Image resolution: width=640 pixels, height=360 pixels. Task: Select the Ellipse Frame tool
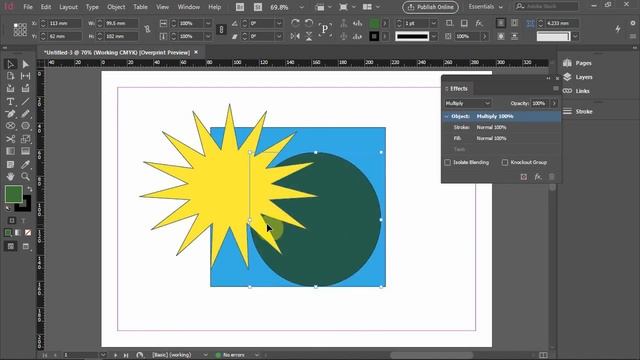point(11,126)
